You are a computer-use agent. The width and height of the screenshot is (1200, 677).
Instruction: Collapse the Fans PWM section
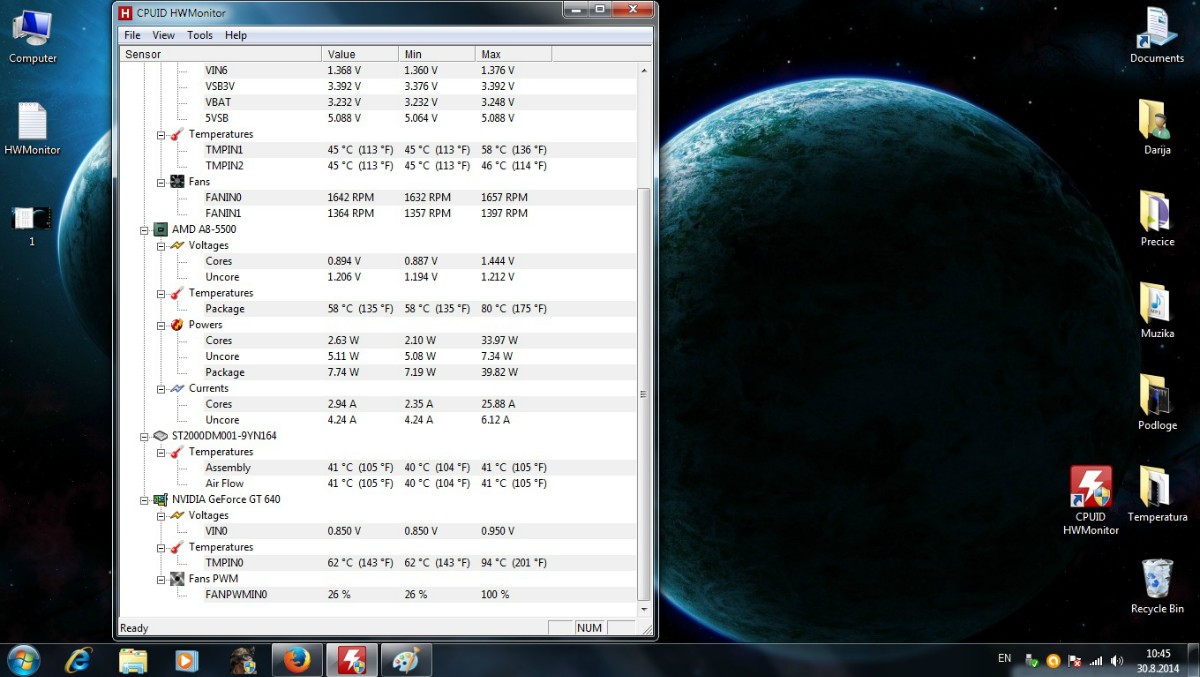[x=161, y=579]
